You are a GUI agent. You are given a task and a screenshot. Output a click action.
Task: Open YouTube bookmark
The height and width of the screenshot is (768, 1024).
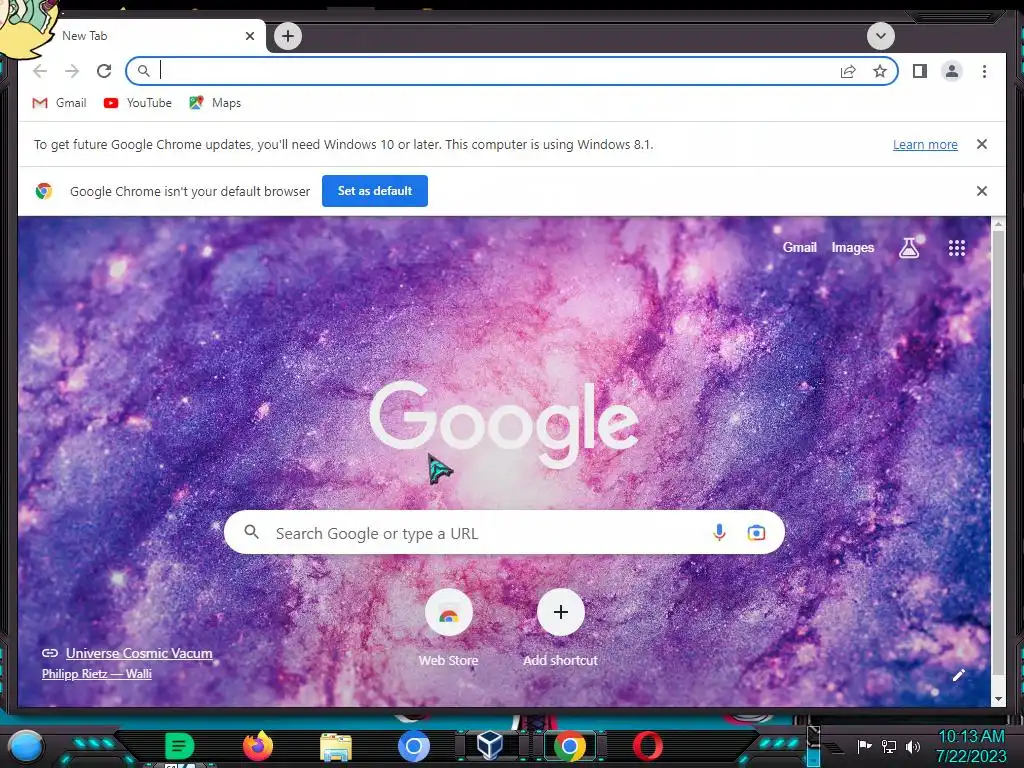click(x=138, y=103)
